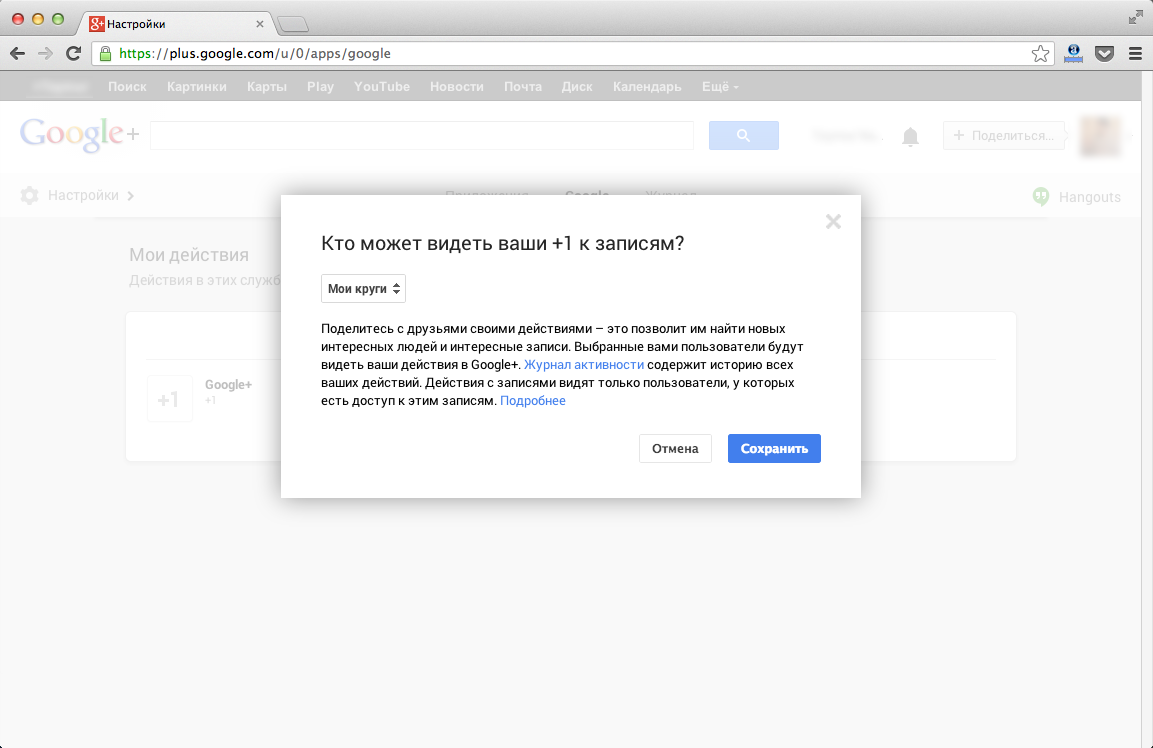Open Hangouts panel
This screenshot has height=748, width=1153.
pos(1077,196)
